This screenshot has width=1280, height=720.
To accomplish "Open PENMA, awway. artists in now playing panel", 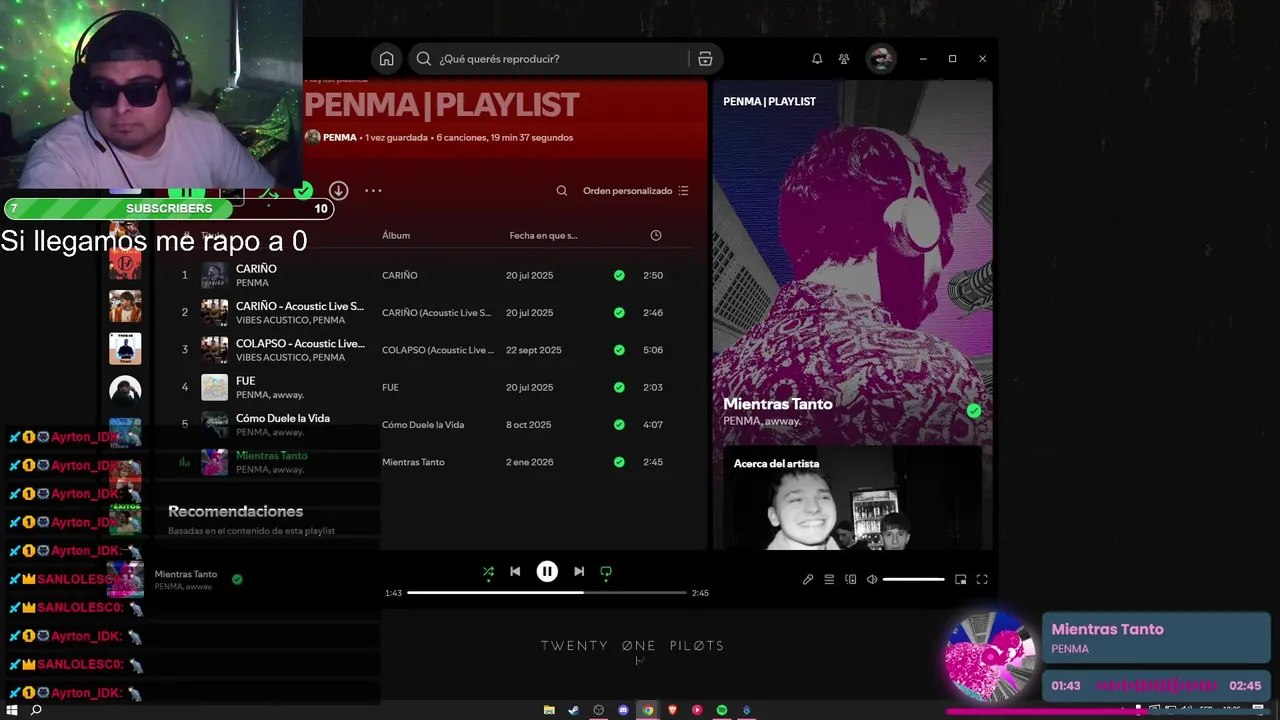I will pos(762,421).
